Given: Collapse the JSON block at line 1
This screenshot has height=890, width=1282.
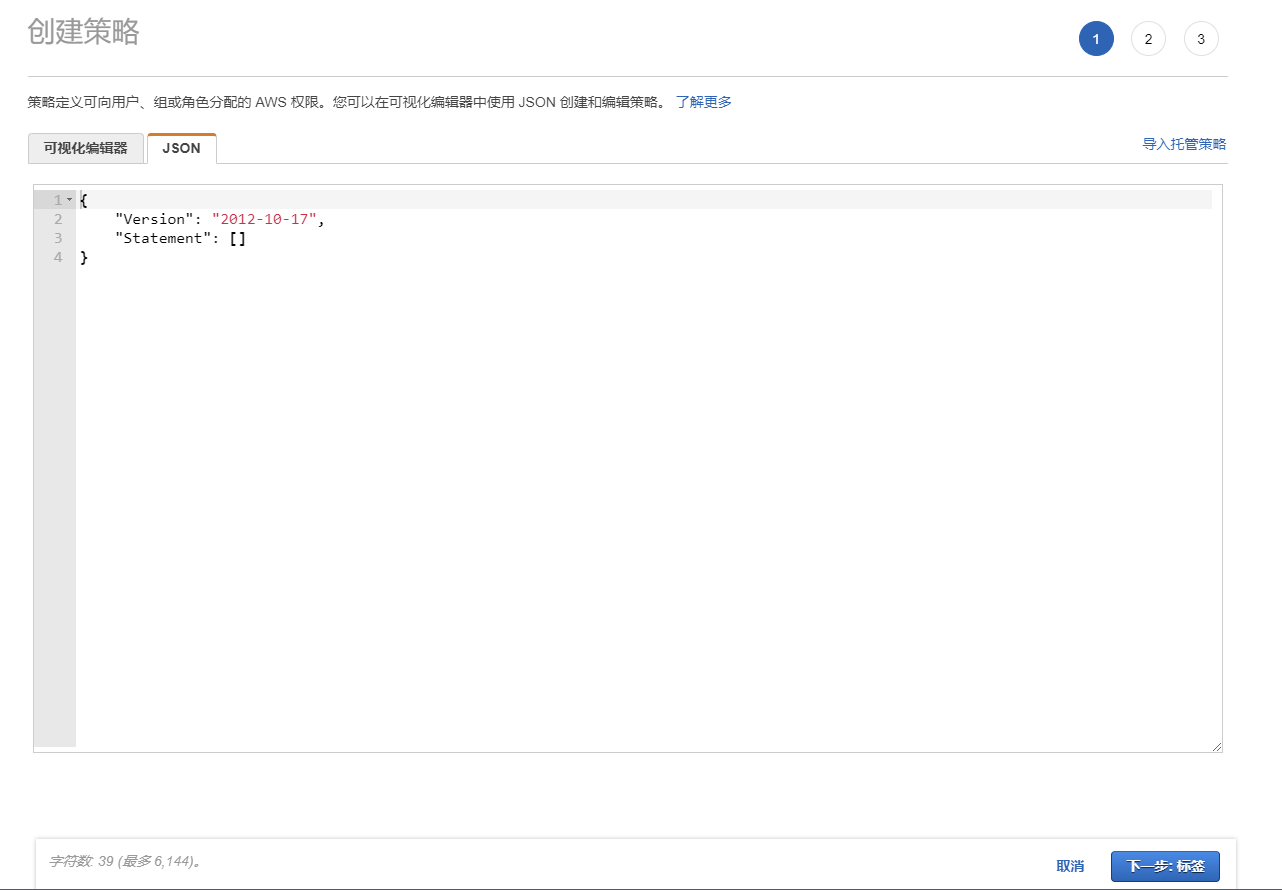Looking at the screenshot, I should coord(69,200).
